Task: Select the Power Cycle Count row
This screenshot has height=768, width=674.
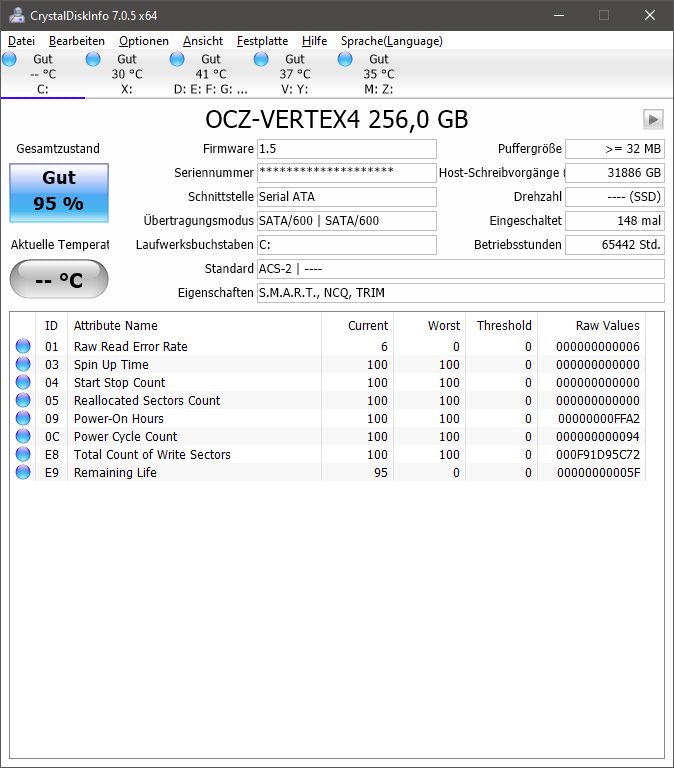Action: pos(328,436)
